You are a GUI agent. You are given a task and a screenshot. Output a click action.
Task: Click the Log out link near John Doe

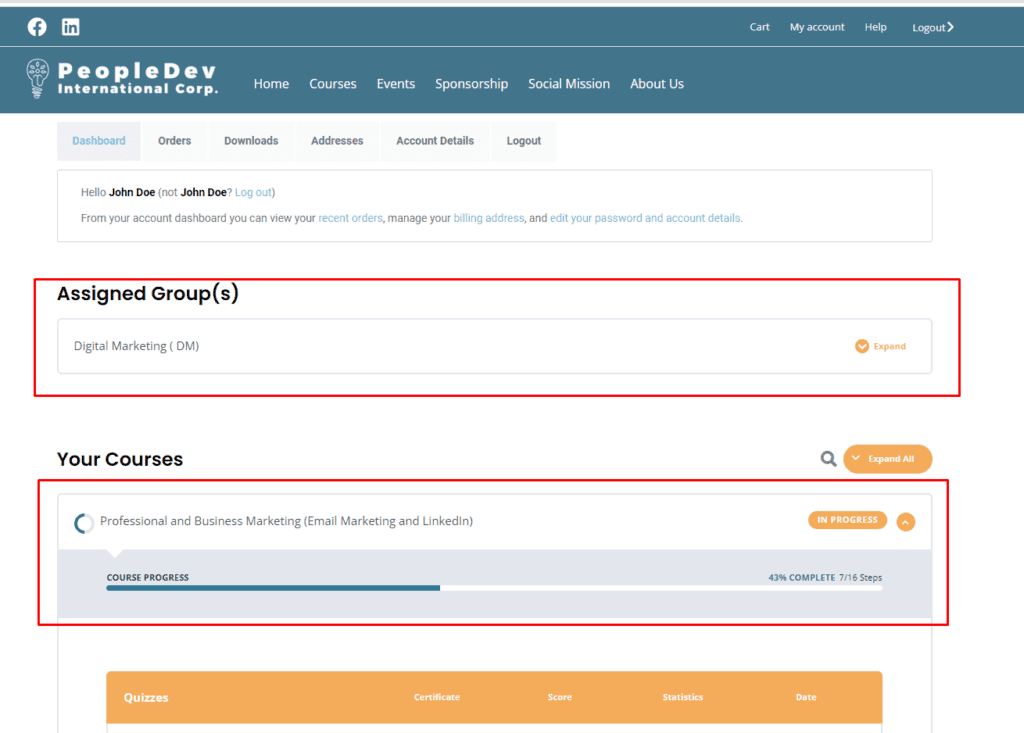coord(253,192)
